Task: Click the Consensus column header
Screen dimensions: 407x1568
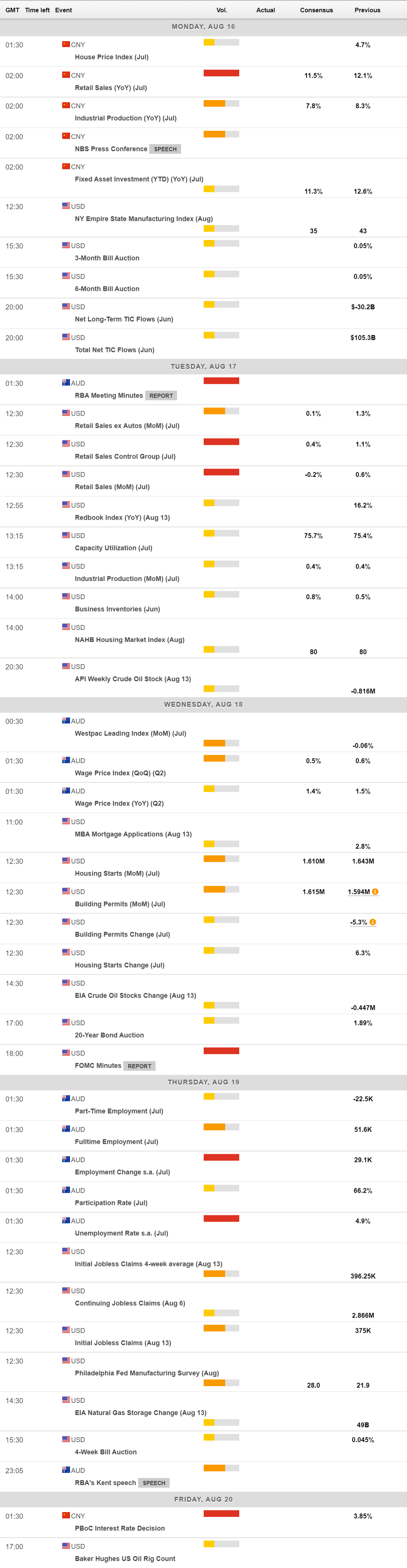Action: pyautogui.click(x=316, y=10)
